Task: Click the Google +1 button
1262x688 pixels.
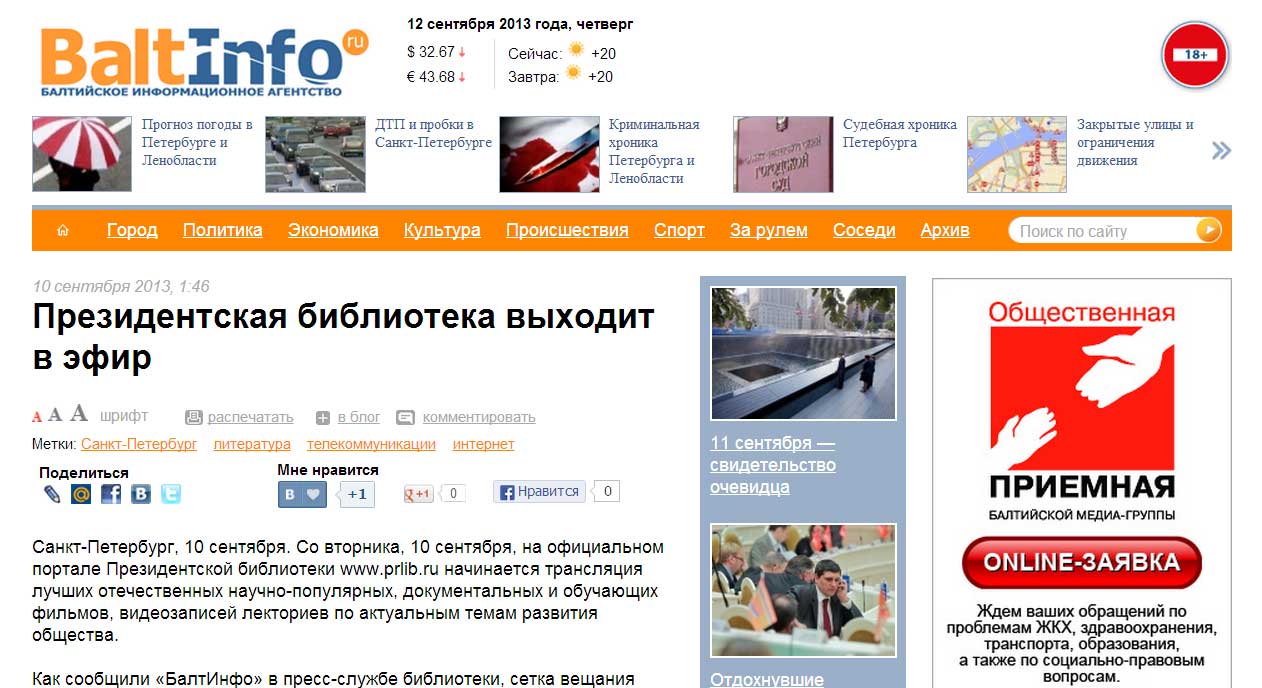Action: [418, 493]
